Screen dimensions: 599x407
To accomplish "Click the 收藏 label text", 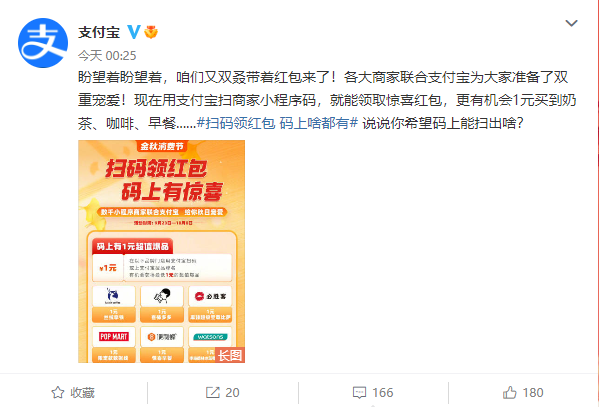I will click(83, 392).
